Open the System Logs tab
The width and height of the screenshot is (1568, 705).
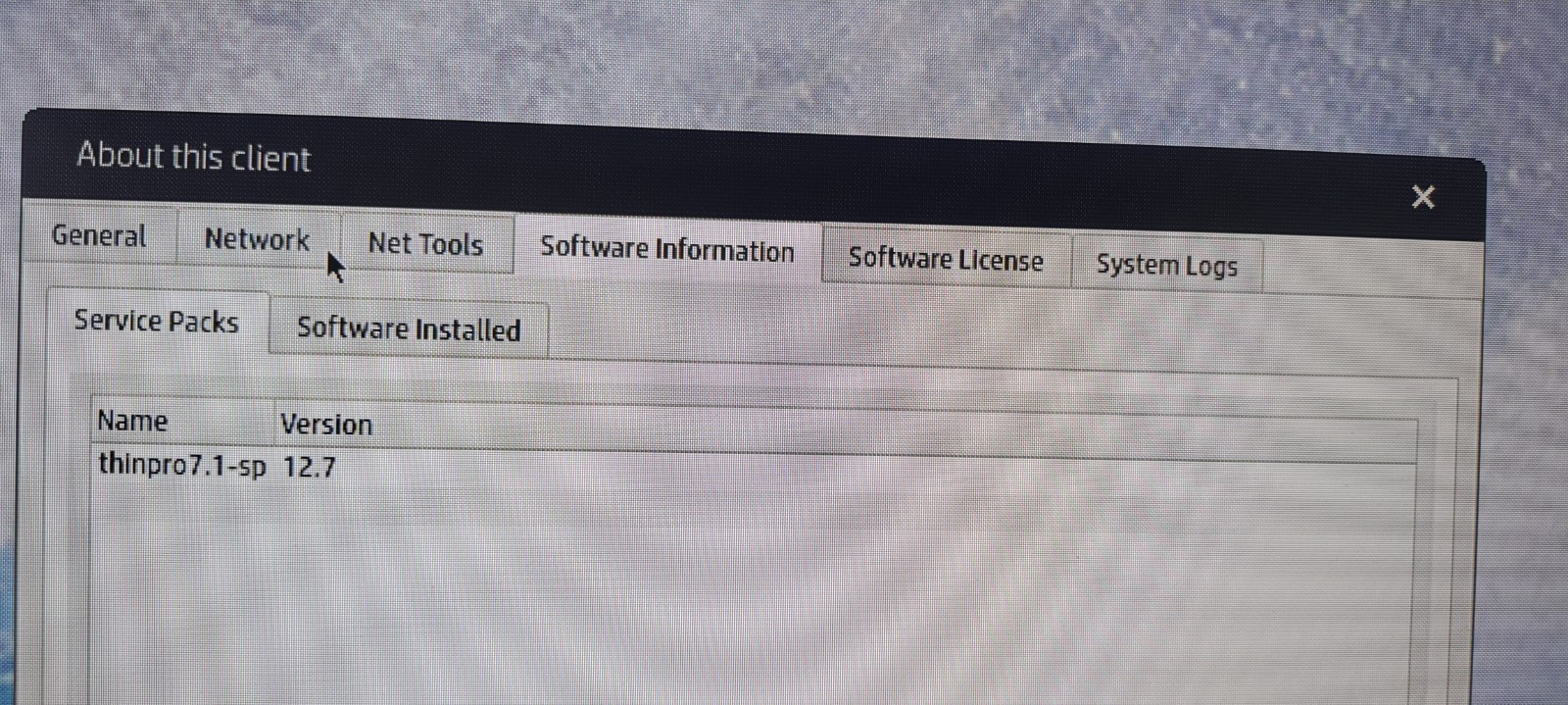(x=1166, y=265)
